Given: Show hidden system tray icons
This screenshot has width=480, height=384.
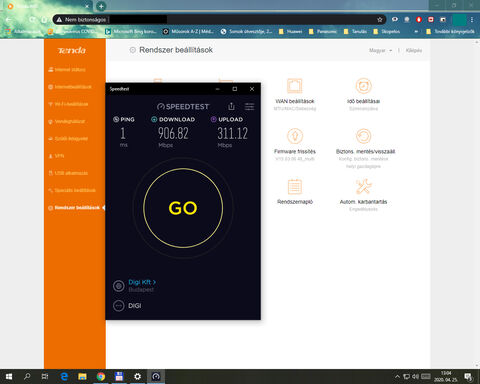Looking at the screenshot, I should tap(397, 377).
